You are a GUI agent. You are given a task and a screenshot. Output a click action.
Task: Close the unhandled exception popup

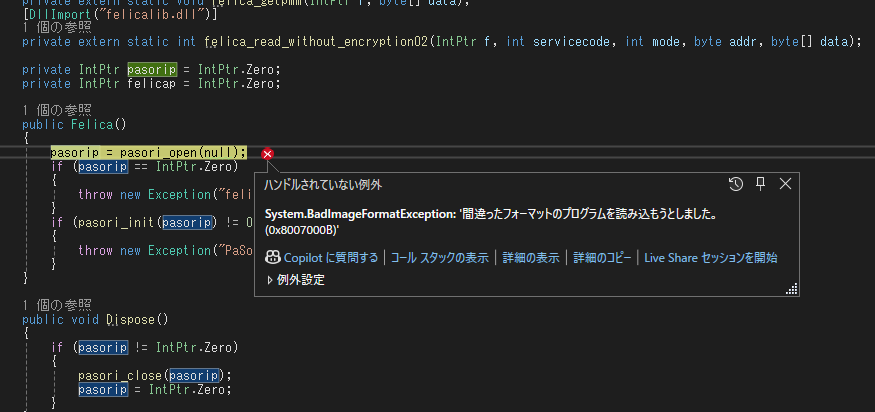(x=785, y=184)
